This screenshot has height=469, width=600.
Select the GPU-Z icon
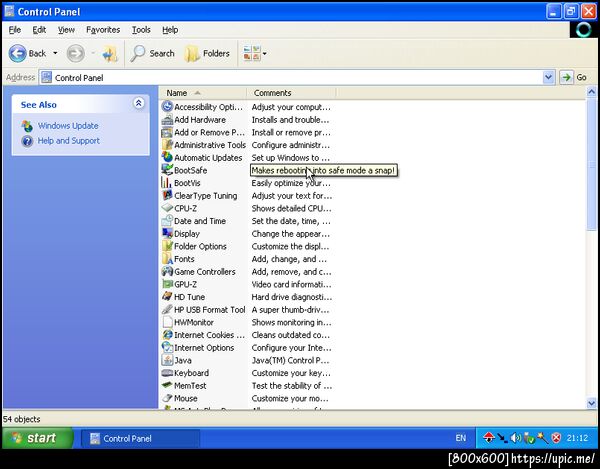167,284
